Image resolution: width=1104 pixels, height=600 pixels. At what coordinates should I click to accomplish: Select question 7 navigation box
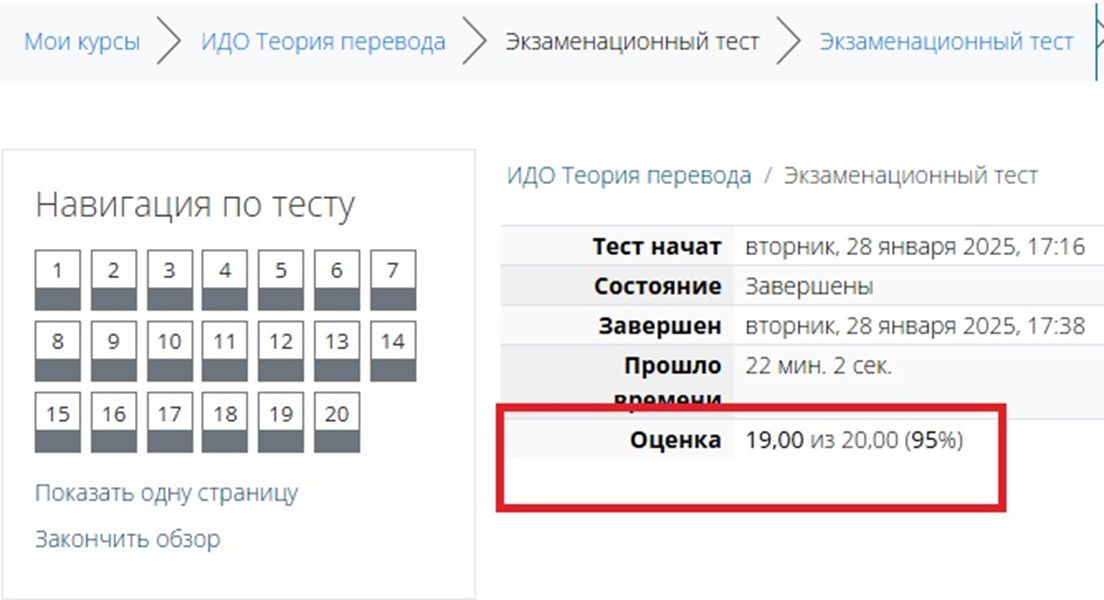[393, 280]
